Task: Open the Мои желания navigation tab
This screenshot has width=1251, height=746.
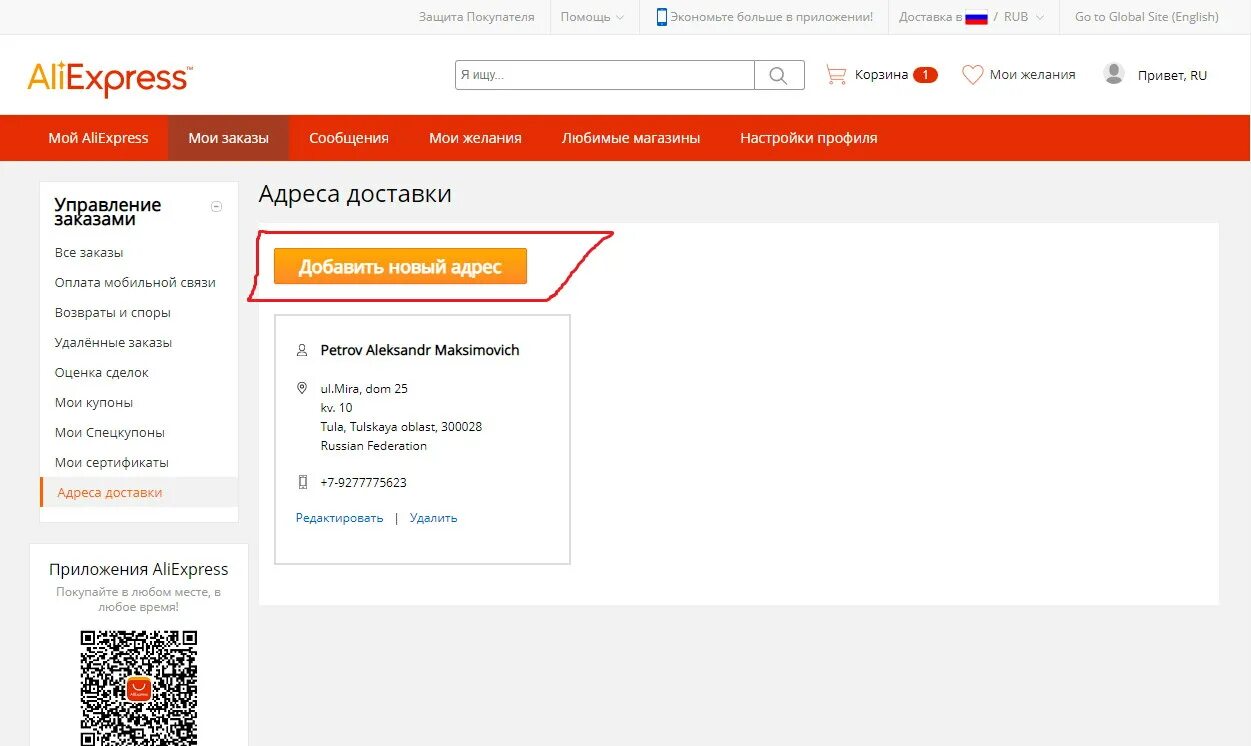Action: (x=475, y=138)
